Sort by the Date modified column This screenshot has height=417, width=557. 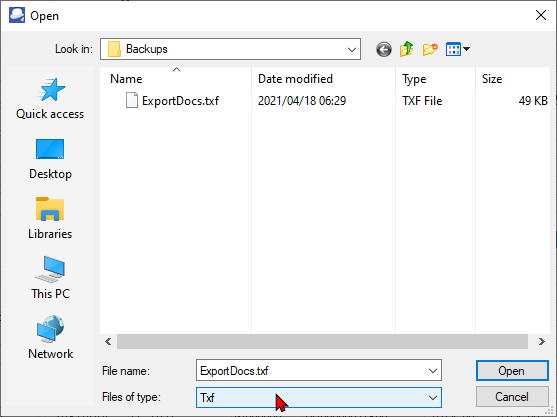pos(323,79)
